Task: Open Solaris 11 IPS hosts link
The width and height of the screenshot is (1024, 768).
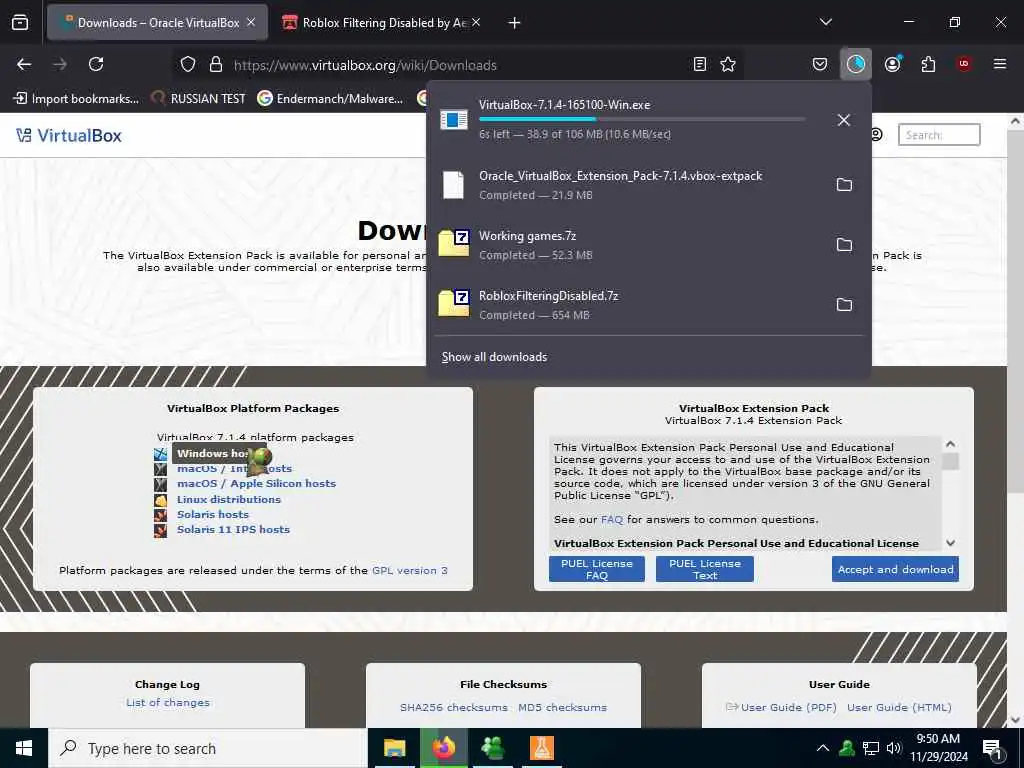Action: (233, 530)
